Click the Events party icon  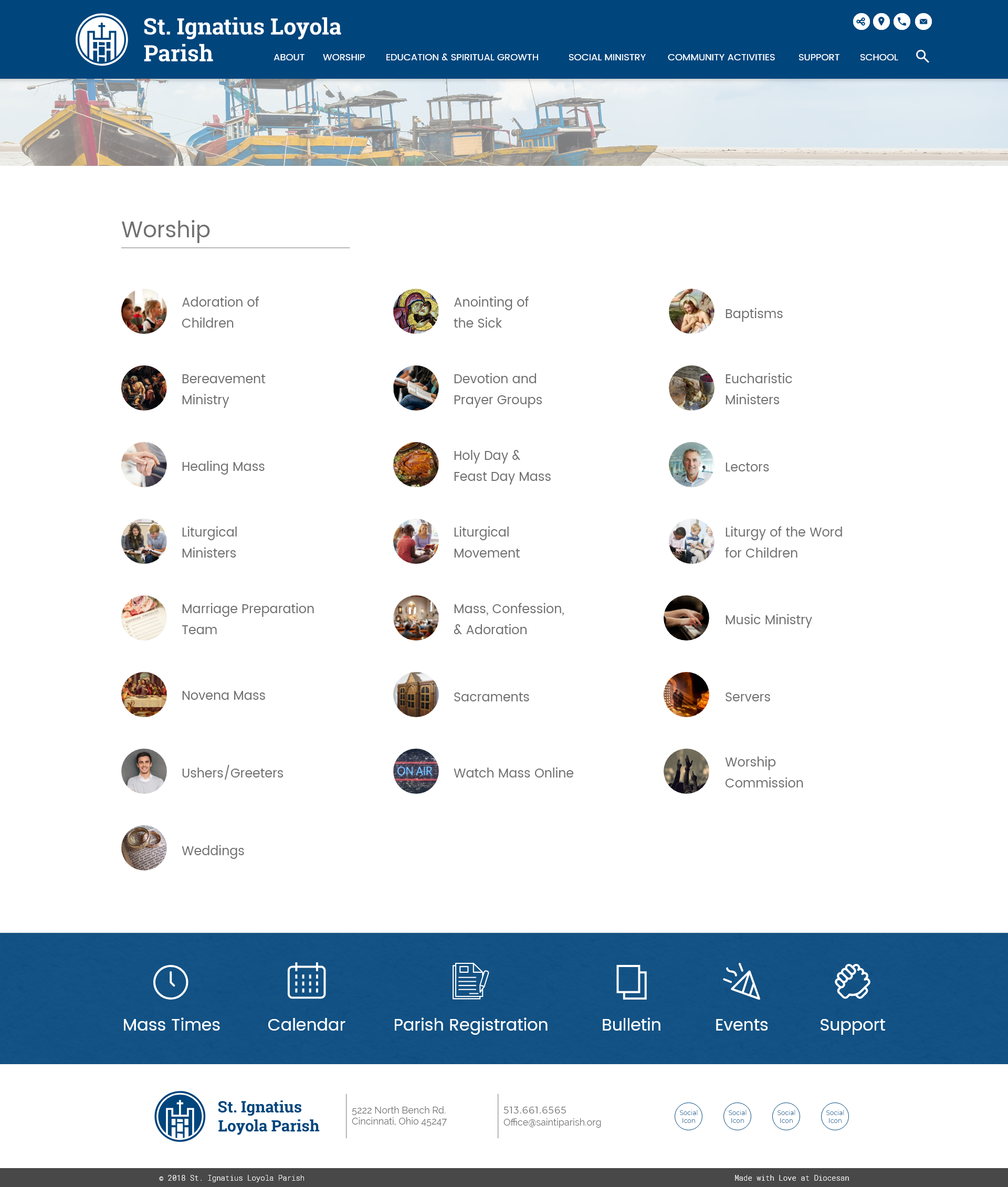741,981
